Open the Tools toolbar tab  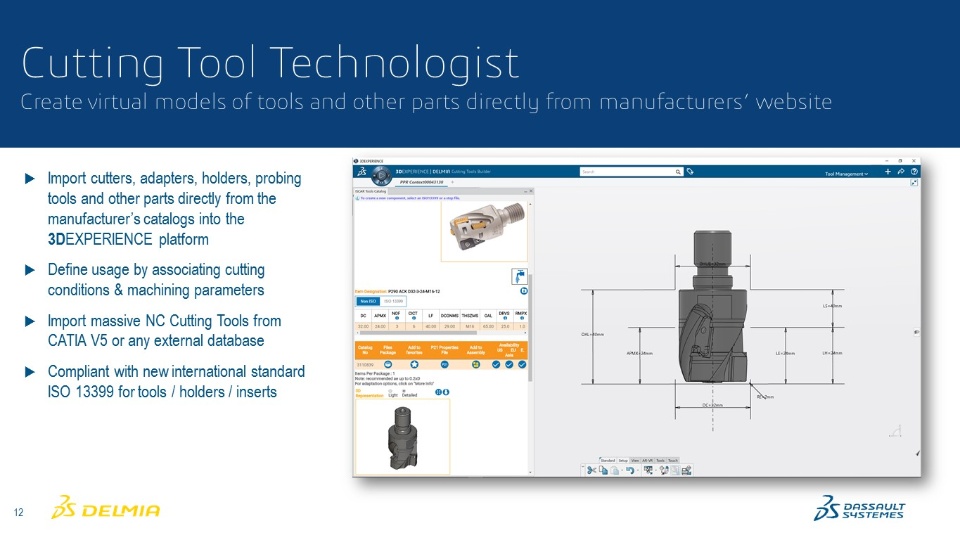661,460
